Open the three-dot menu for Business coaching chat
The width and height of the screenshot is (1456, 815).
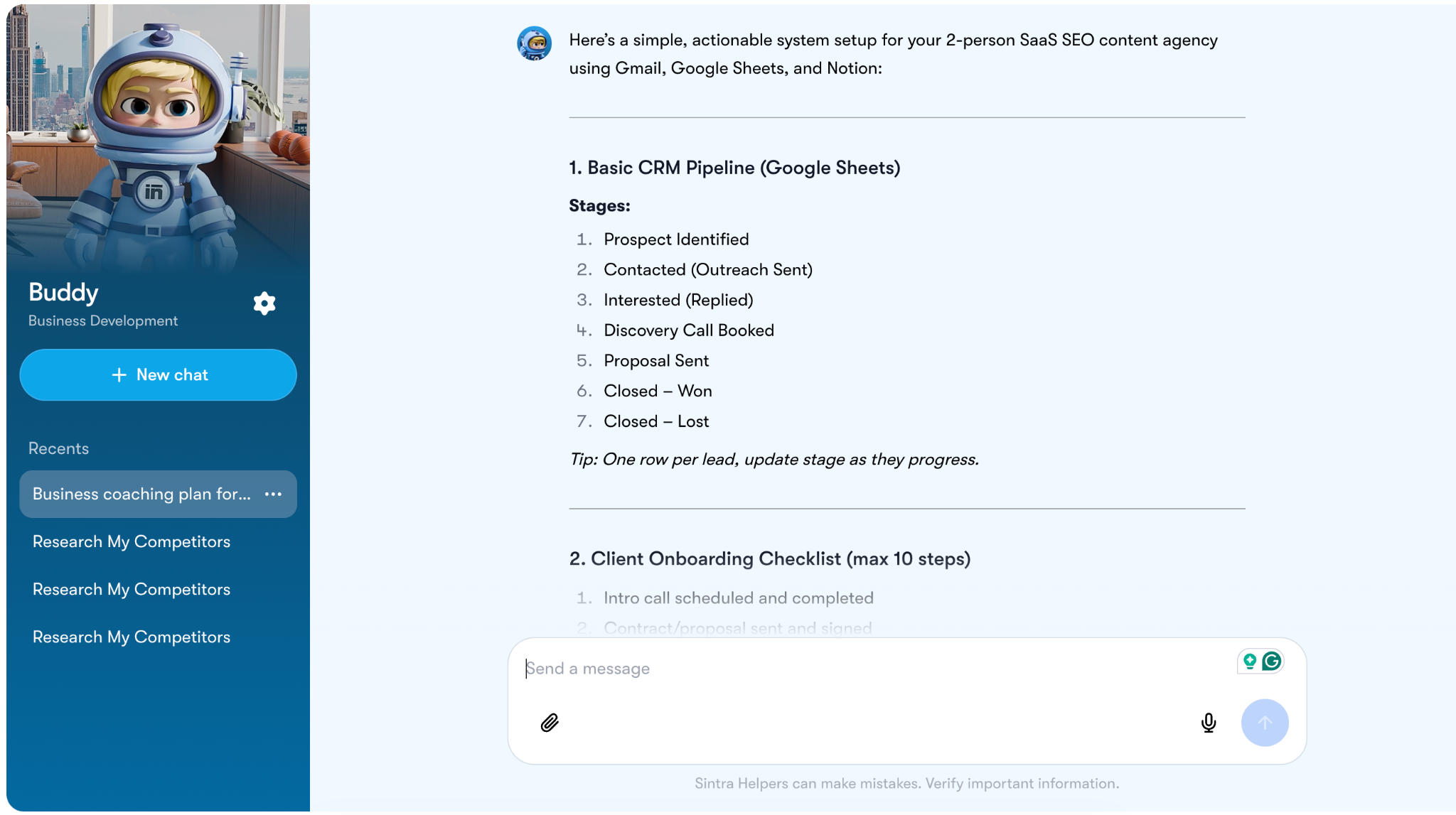coord(273,494)
